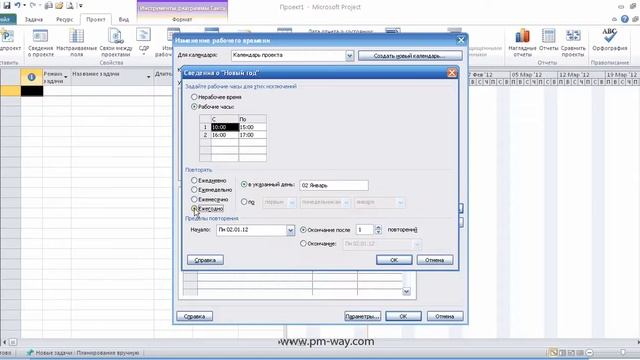This screenshot has height=360, width=640.
Task: Select the Рабочие часы radio option
Action: pos(194,107)
